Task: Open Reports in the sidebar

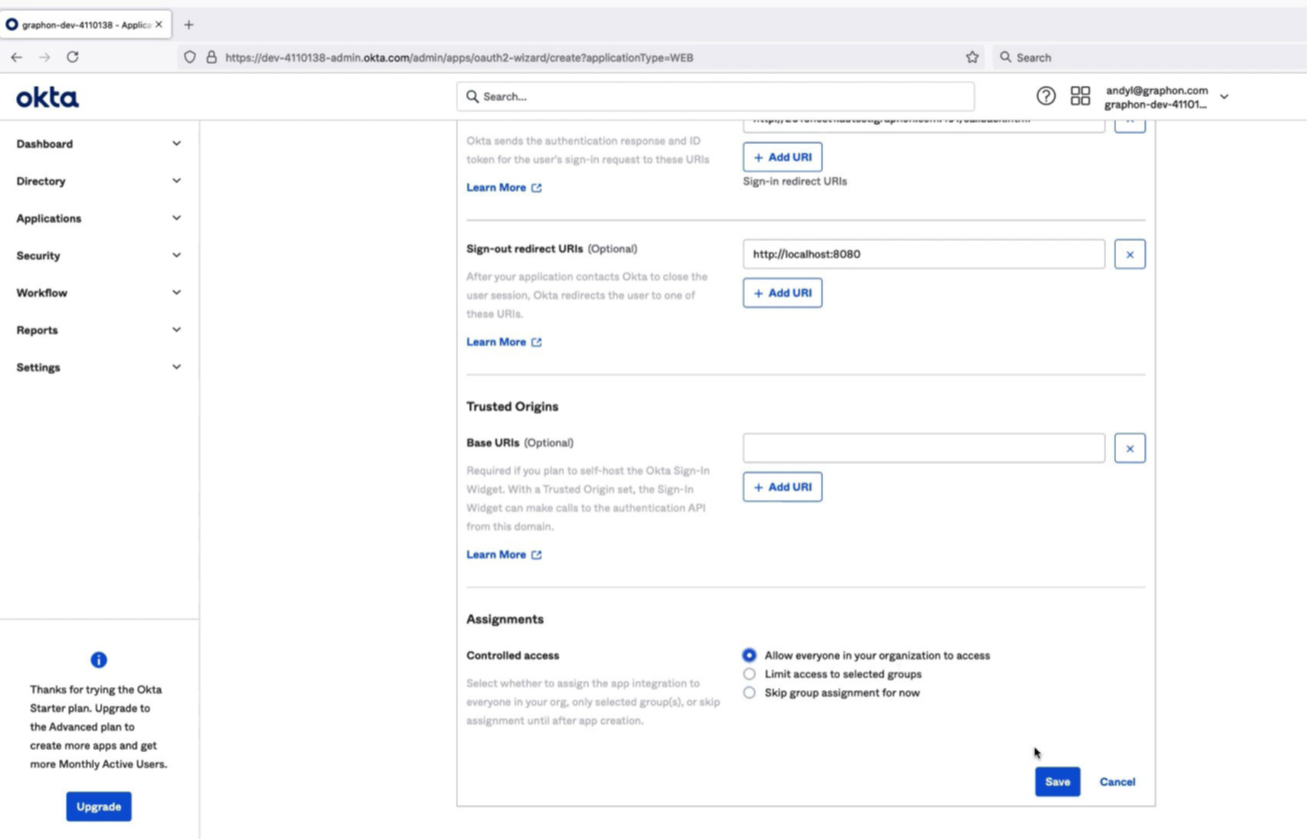Action: click(x=37, y=330)
